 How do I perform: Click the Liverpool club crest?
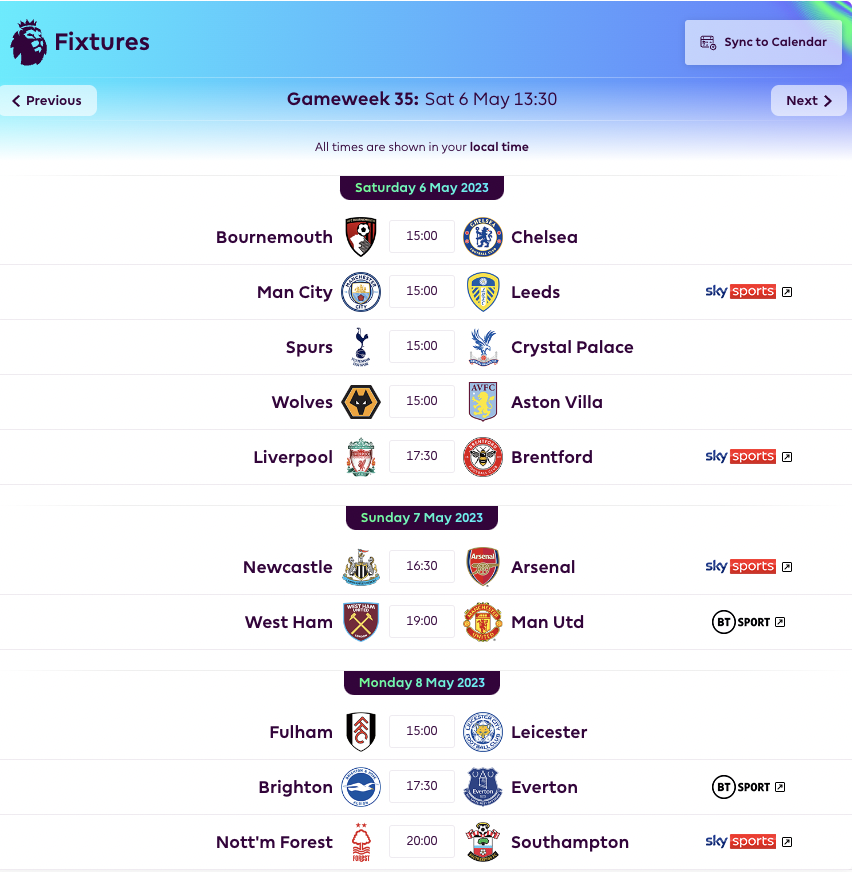pyautogui.click(x=361, y=456)
